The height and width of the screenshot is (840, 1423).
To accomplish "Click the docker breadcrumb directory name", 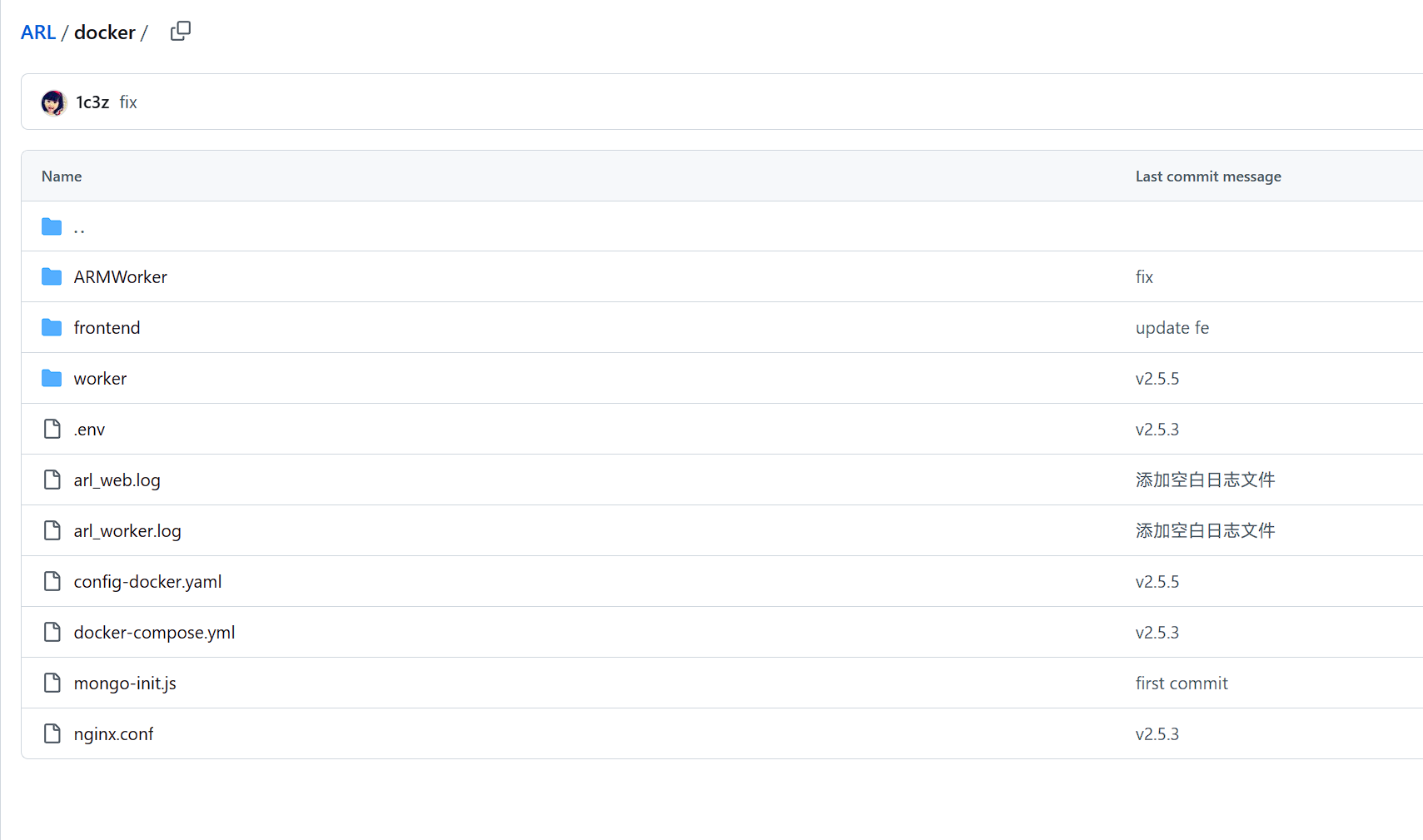I will (105, 32).
